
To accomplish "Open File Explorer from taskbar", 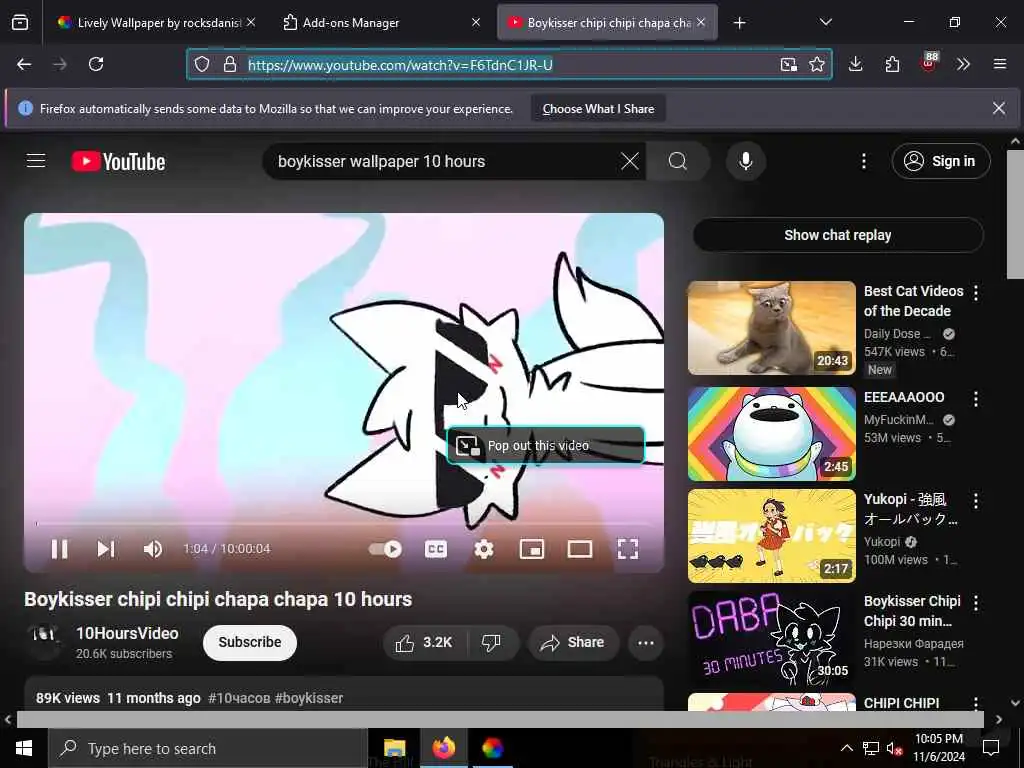I will point(394,748).
